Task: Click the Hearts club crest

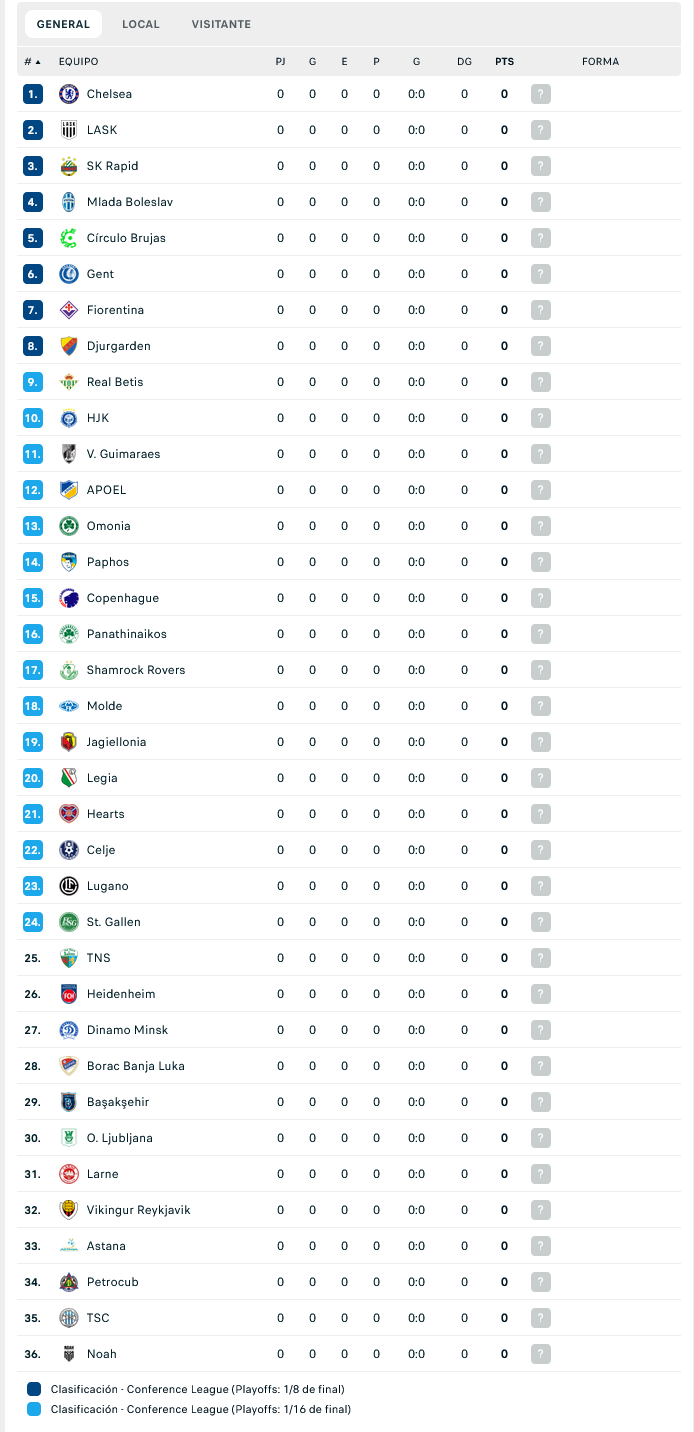Action: coord(69,814)
